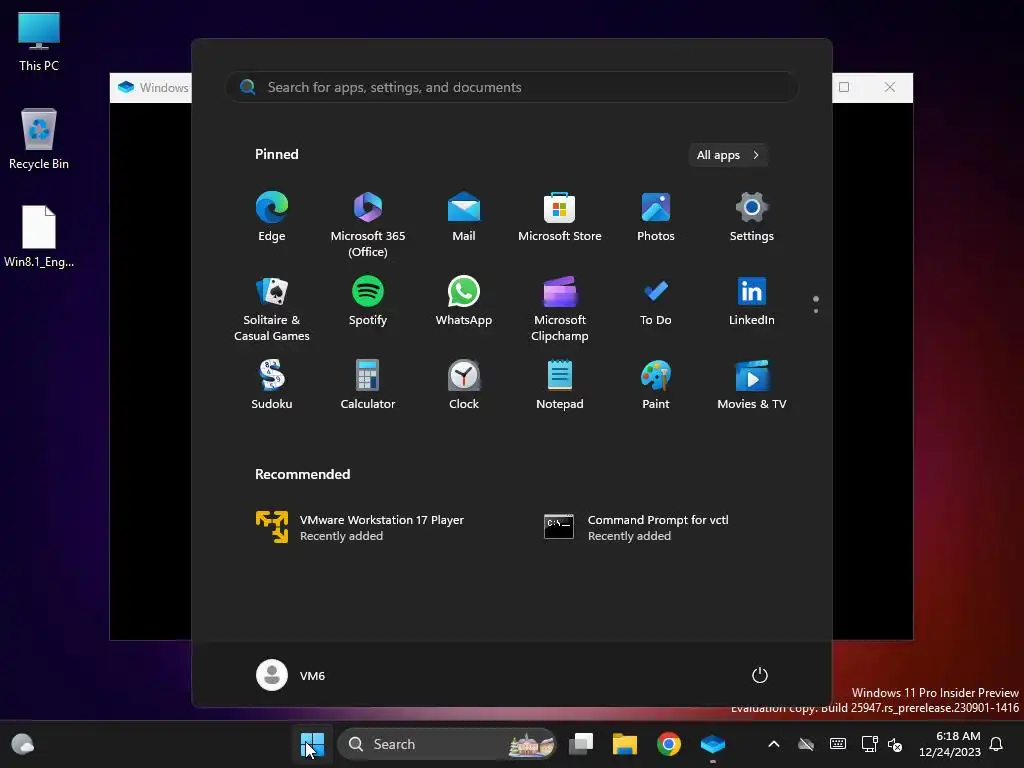
Task: Launch Movies & TV
Action: pos(752,385)
